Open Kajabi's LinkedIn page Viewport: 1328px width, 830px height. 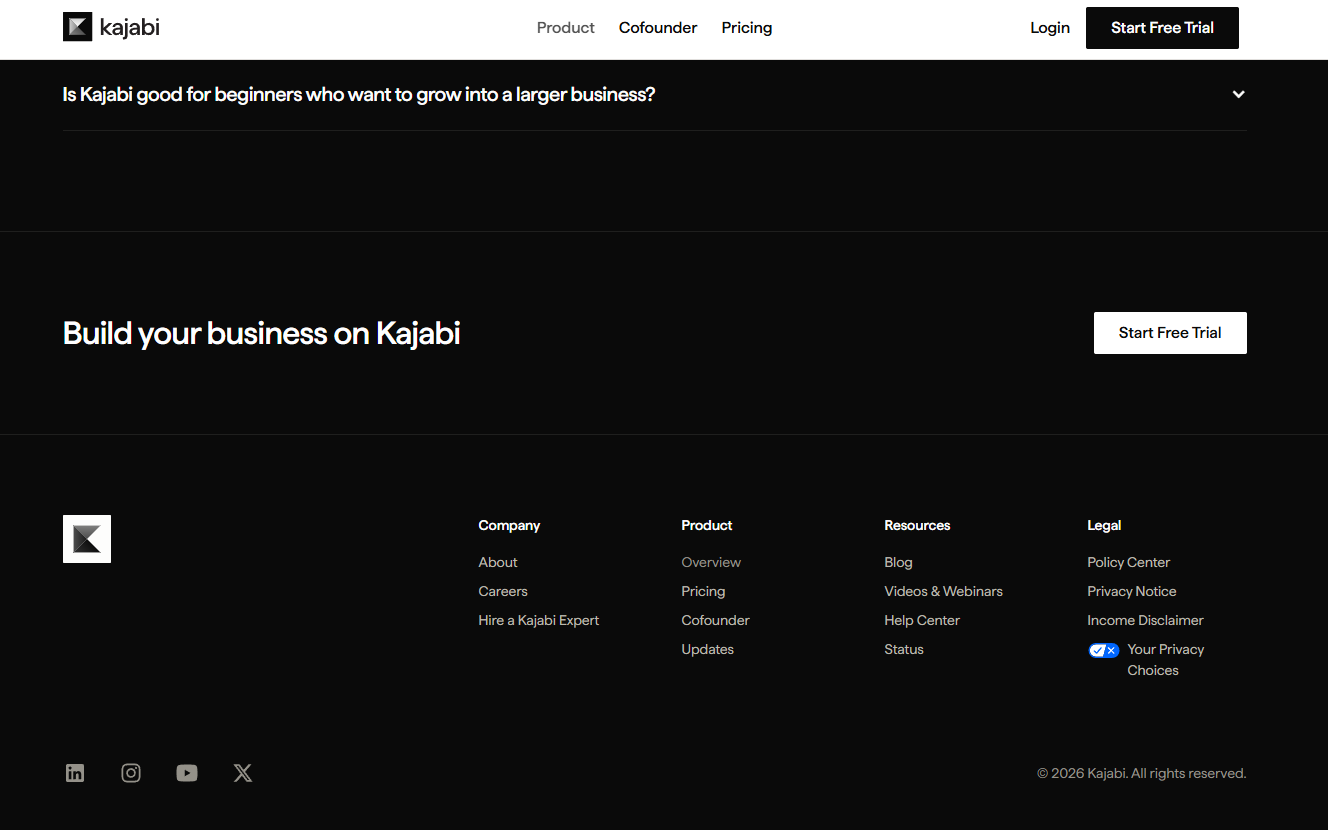(x=75, y=772)
